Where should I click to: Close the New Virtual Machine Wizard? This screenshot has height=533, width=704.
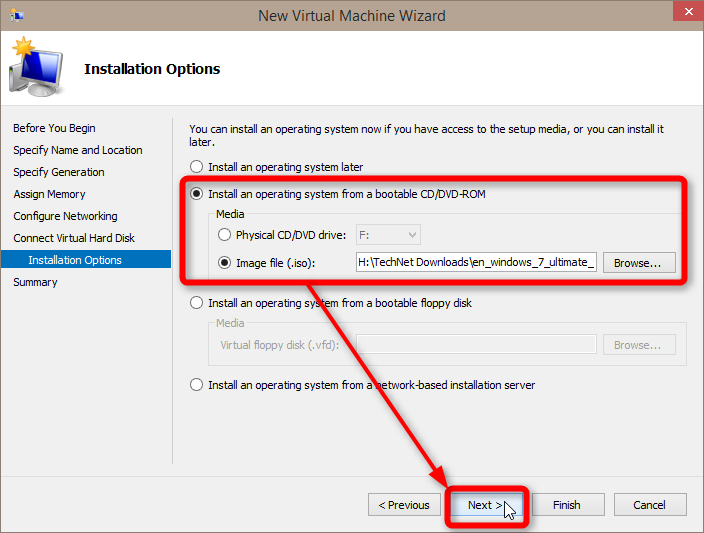coord(688,11)
